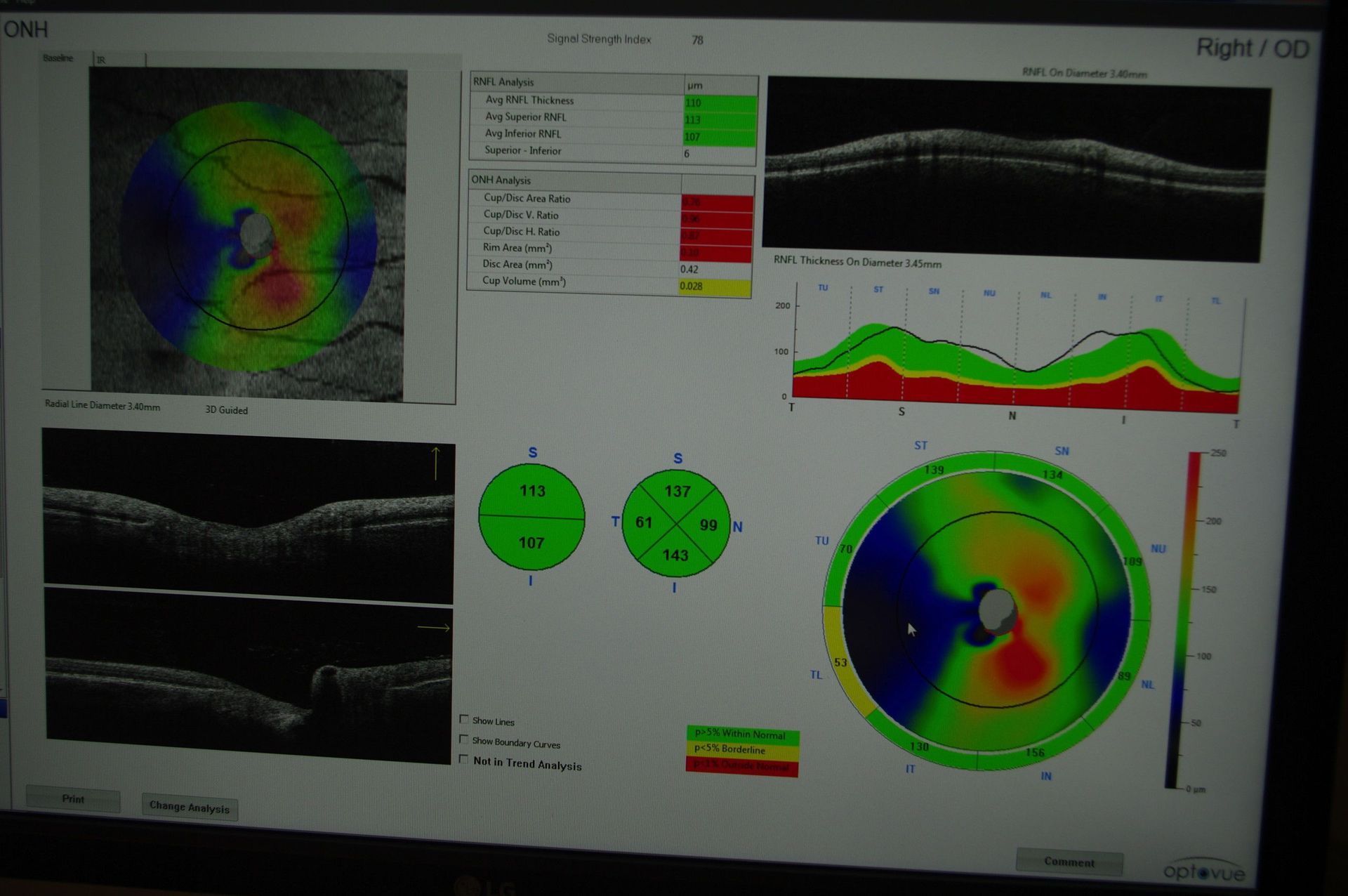Click the Optovue logo
1348x896 pixels.
pos(1203,870)
